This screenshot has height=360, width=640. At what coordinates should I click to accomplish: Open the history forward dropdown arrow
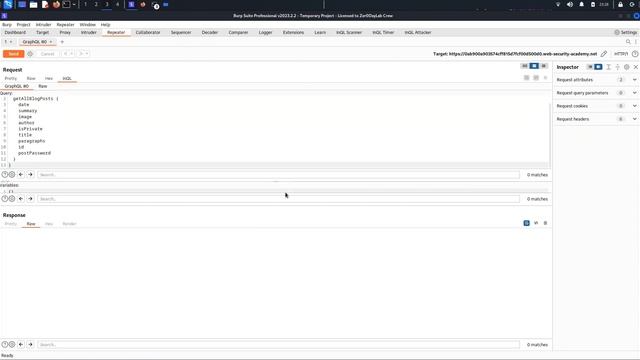pos(87,54)
